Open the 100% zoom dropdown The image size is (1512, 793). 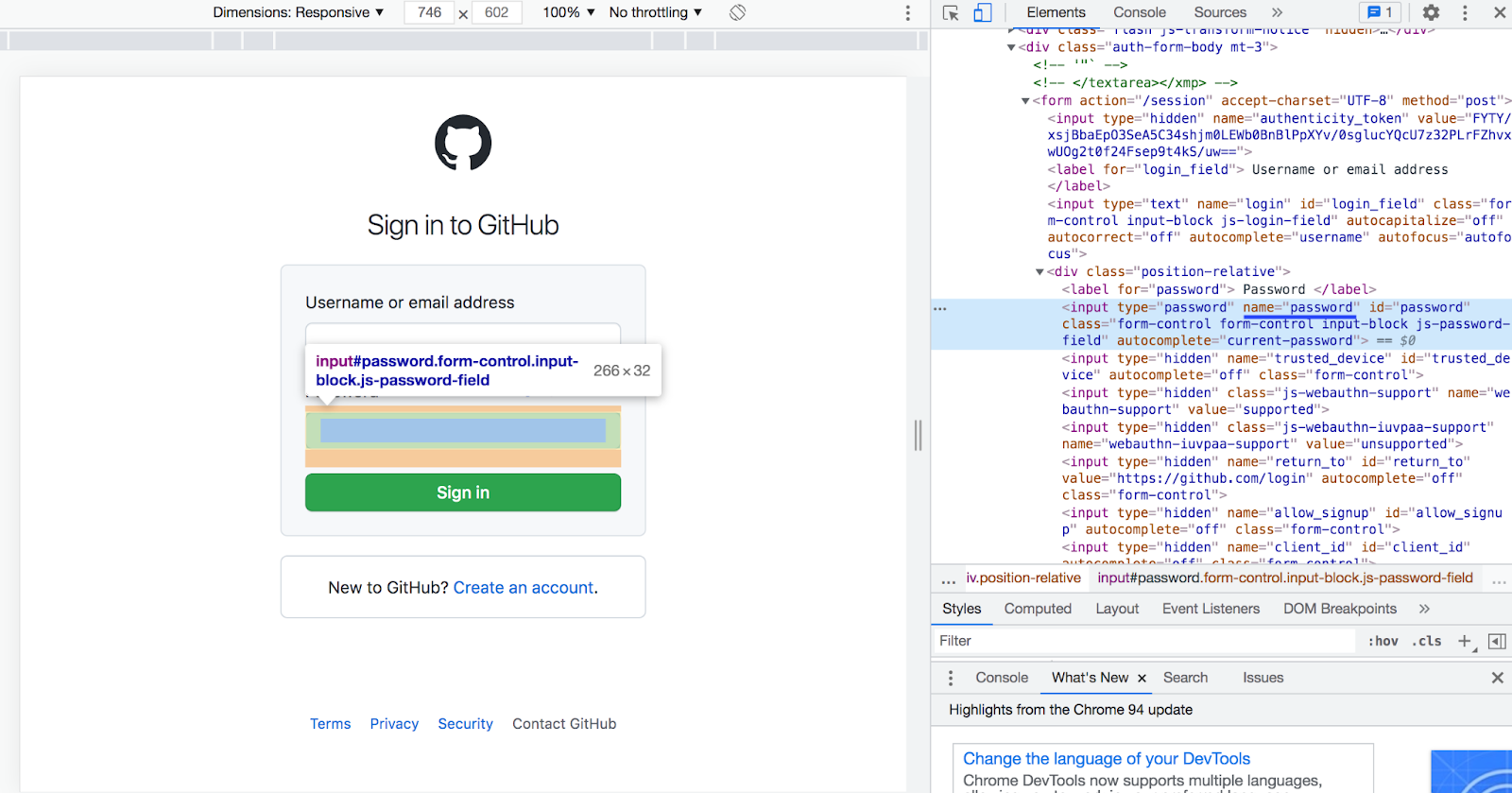568,12
